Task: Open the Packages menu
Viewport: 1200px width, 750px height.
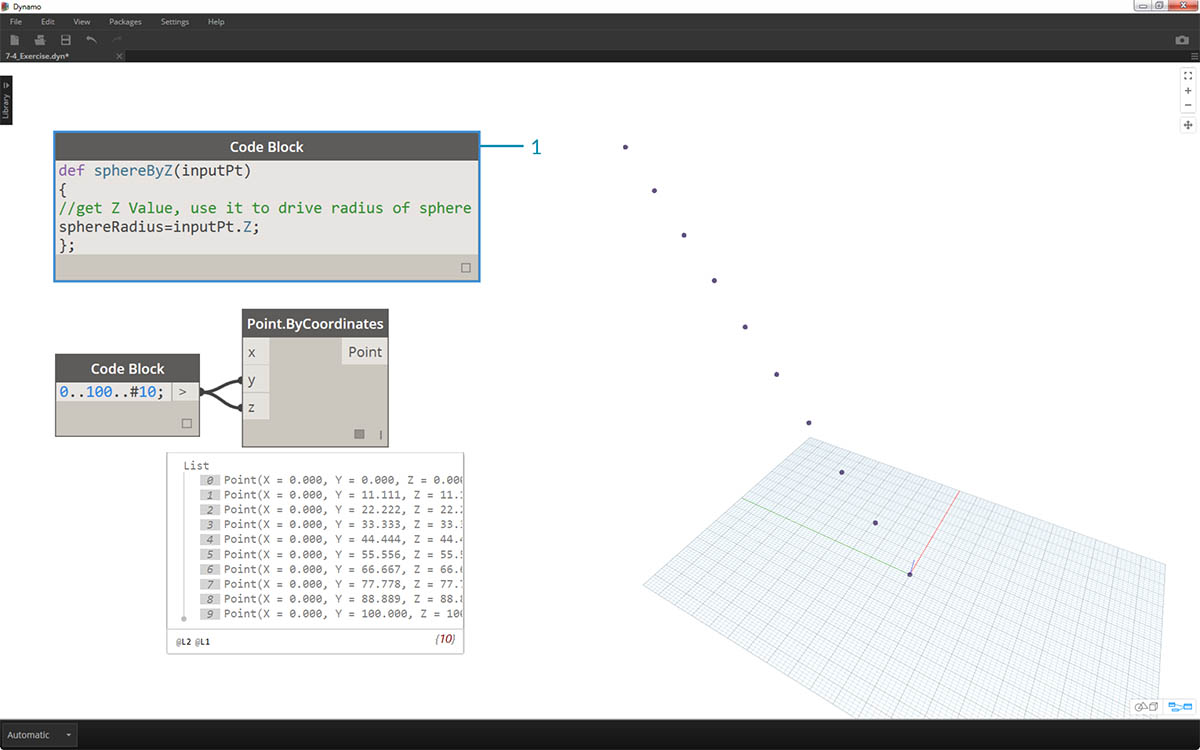Action: click(x=125, y=21)
